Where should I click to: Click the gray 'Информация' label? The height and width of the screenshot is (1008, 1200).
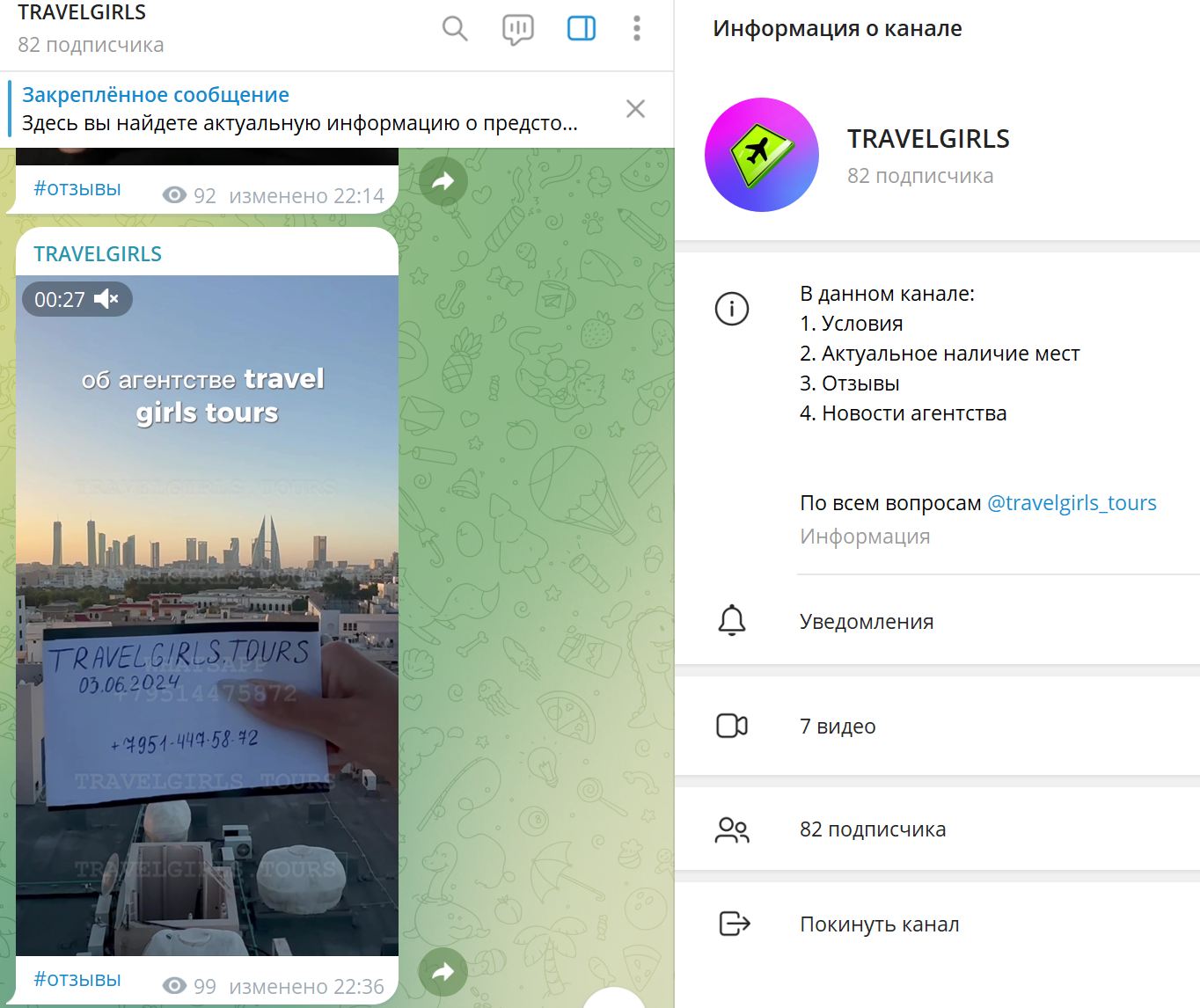click(x=865, y=537)
